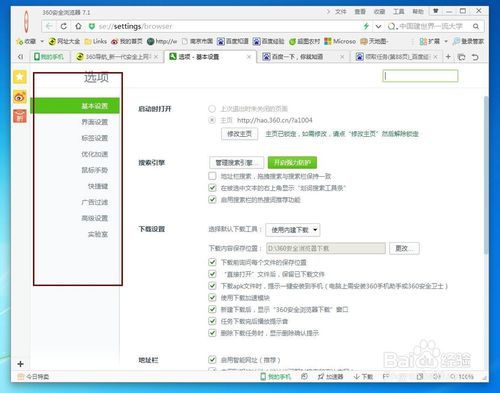Image resolution: width=500 pixels, height=393 pixels.
Task: Open the 查看 menu
Action: (x=360, y=12)
